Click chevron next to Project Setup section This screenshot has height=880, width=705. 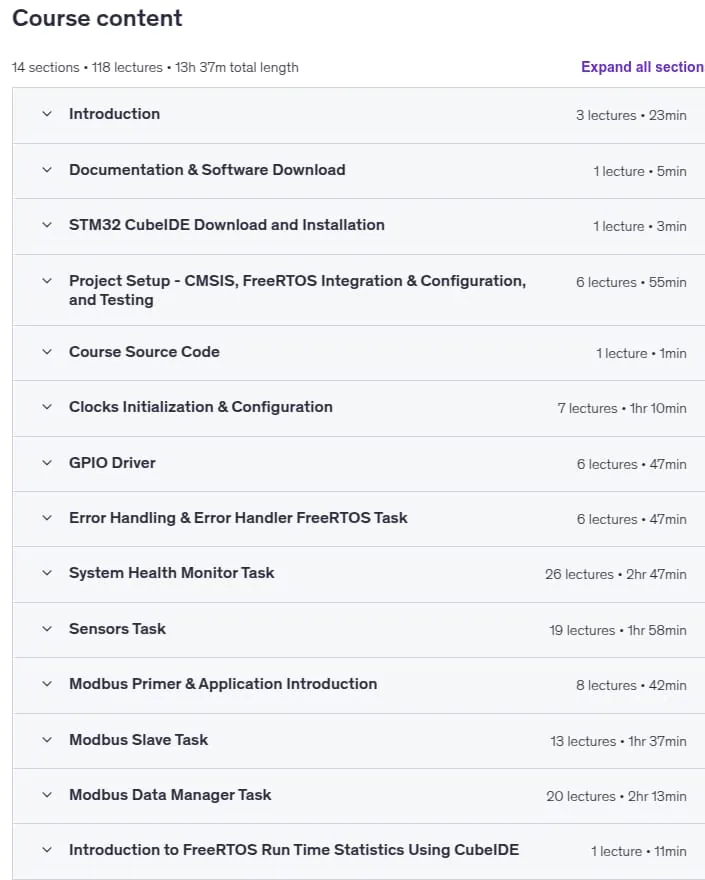[x=47, y=281]
